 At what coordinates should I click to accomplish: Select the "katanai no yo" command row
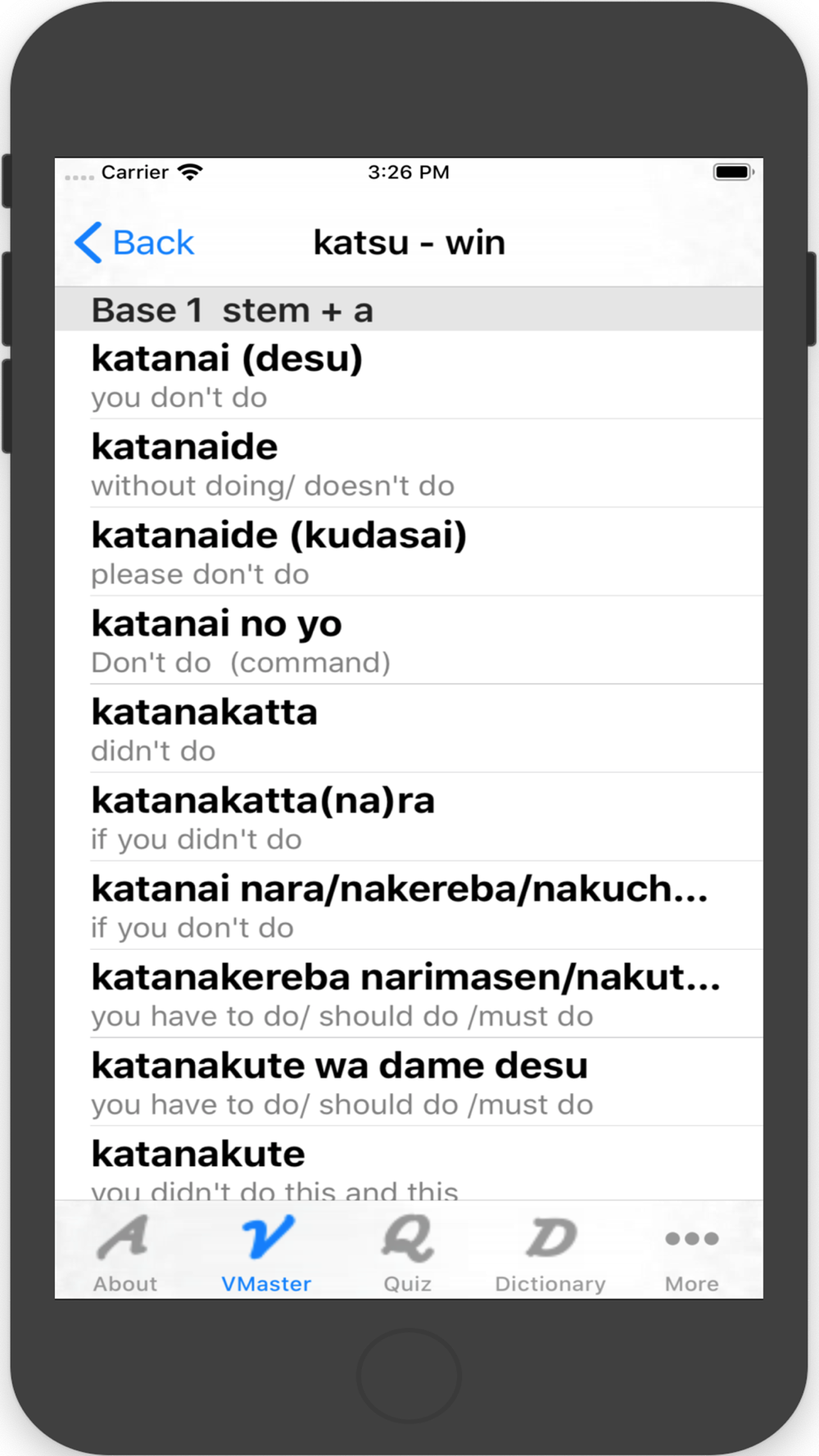(409, 640)
